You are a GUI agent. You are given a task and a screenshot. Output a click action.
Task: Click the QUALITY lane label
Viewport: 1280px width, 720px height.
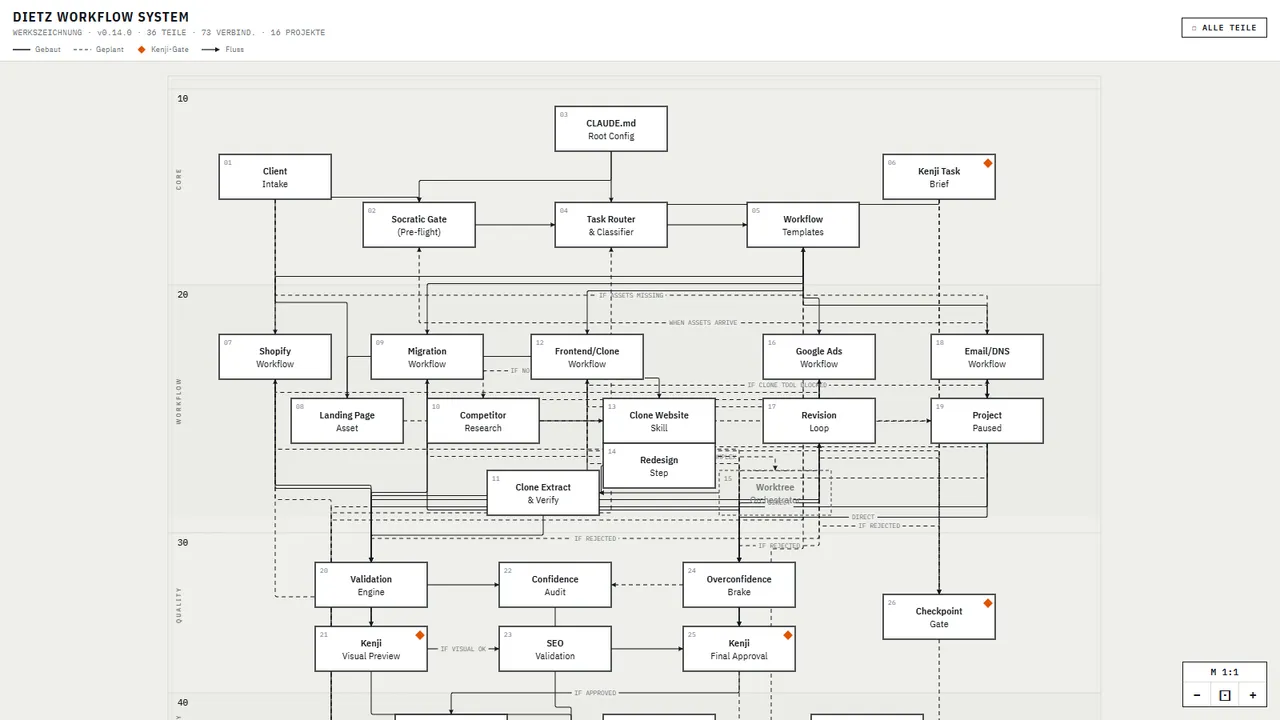click(x=180, y=605)
